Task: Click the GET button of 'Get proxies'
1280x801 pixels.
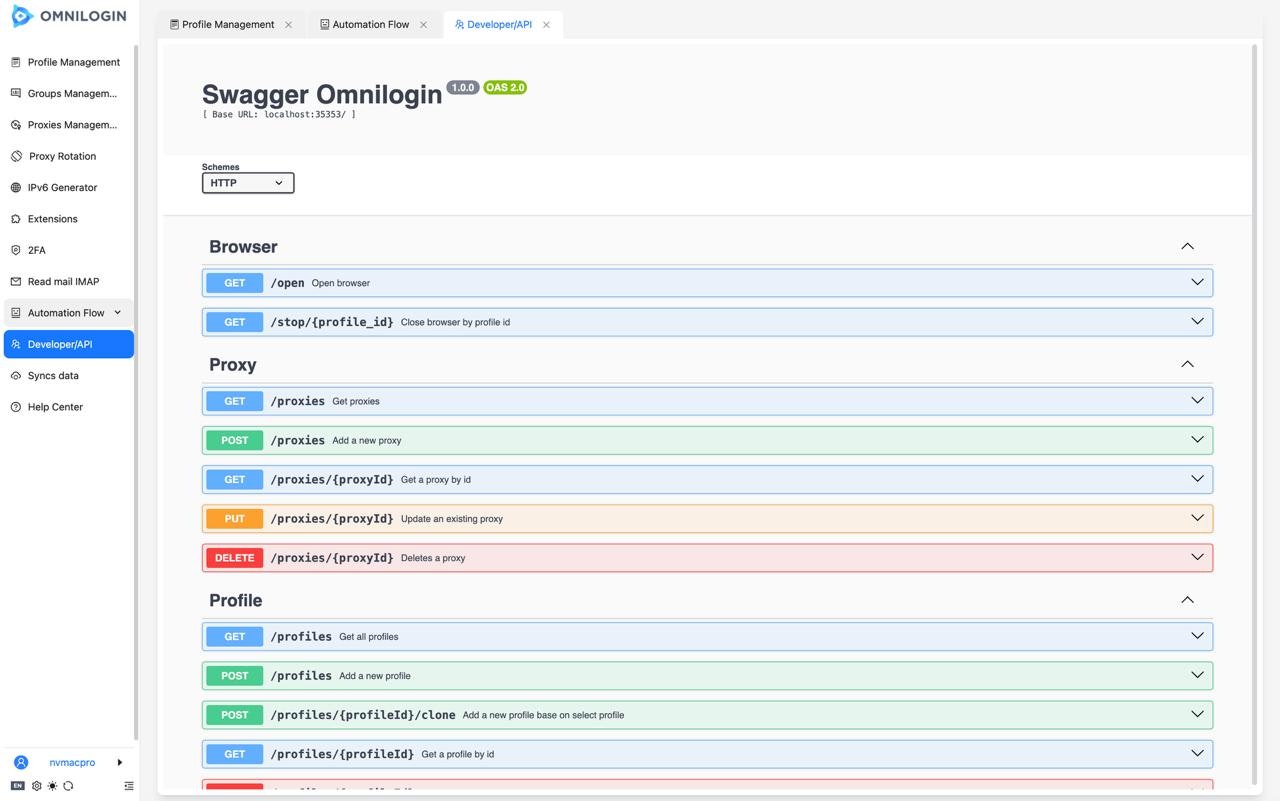Action: [x=235, y=401]
